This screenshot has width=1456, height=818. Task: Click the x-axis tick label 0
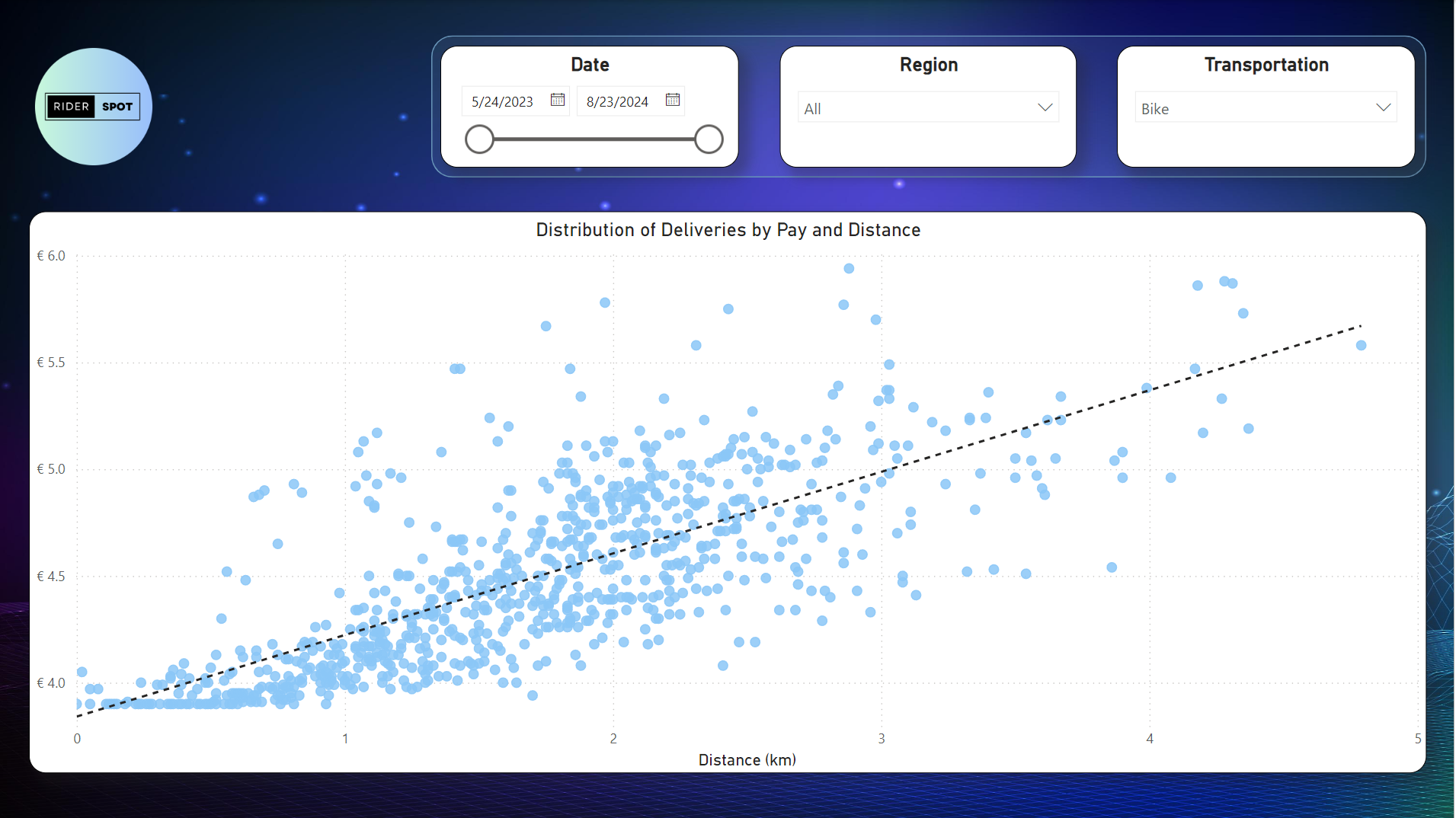click(x=77, y=738)
